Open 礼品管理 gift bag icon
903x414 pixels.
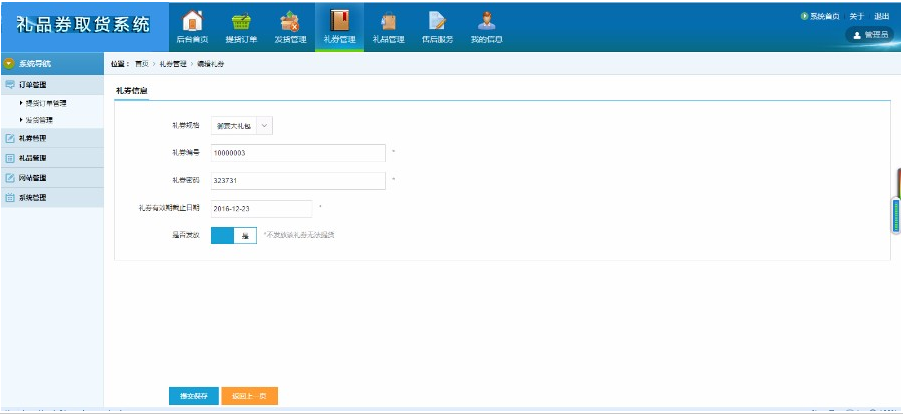(x=388, y=22)
